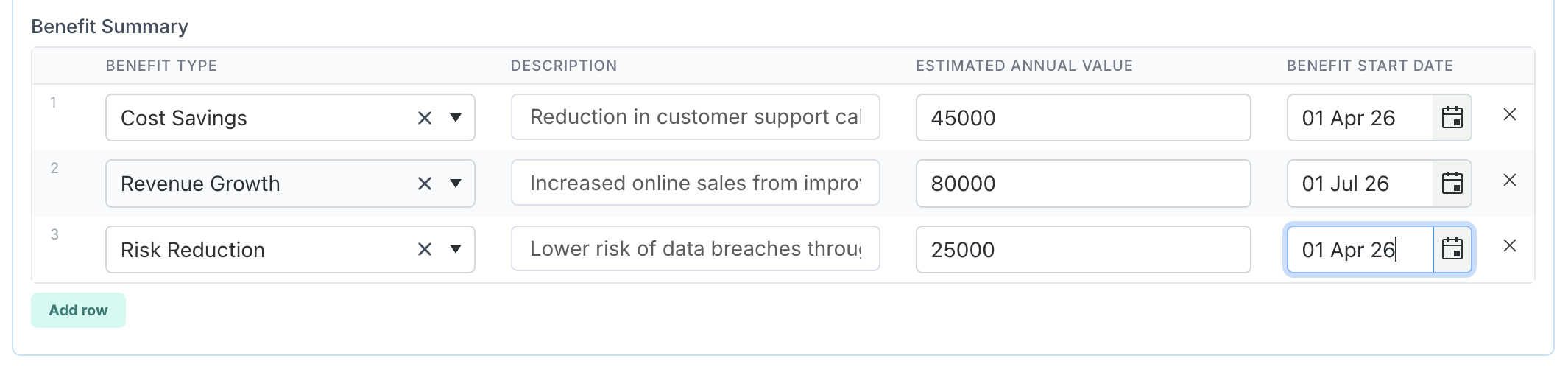Screen dimensions: 1568x367
Task: Edit the data breaches description field
Action: [x=695, y=249]
